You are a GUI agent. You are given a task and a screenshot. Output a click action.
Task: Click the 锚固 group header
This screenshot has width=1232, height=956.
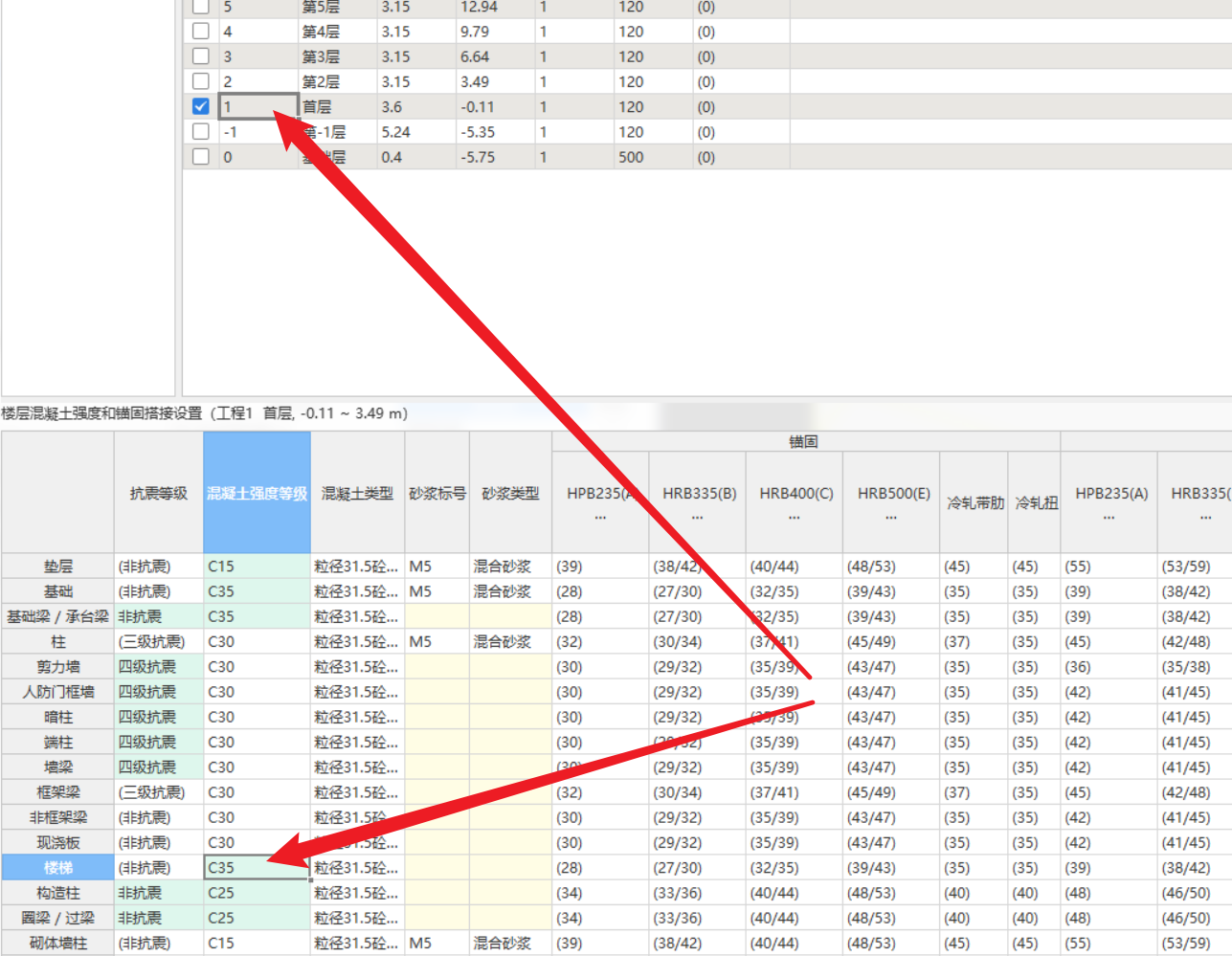(x=806, y=442)
